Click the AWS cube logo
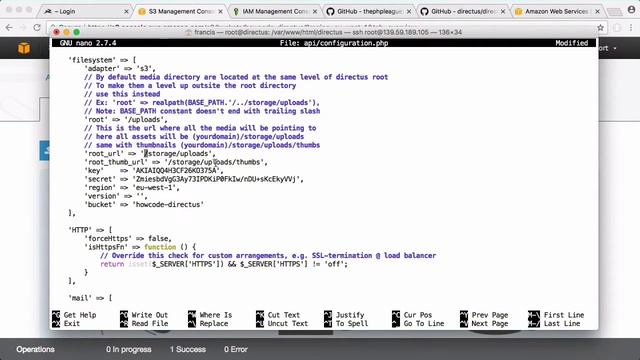Image resolution: width=640 pixels, height=360 pixels. pos(24,48)
